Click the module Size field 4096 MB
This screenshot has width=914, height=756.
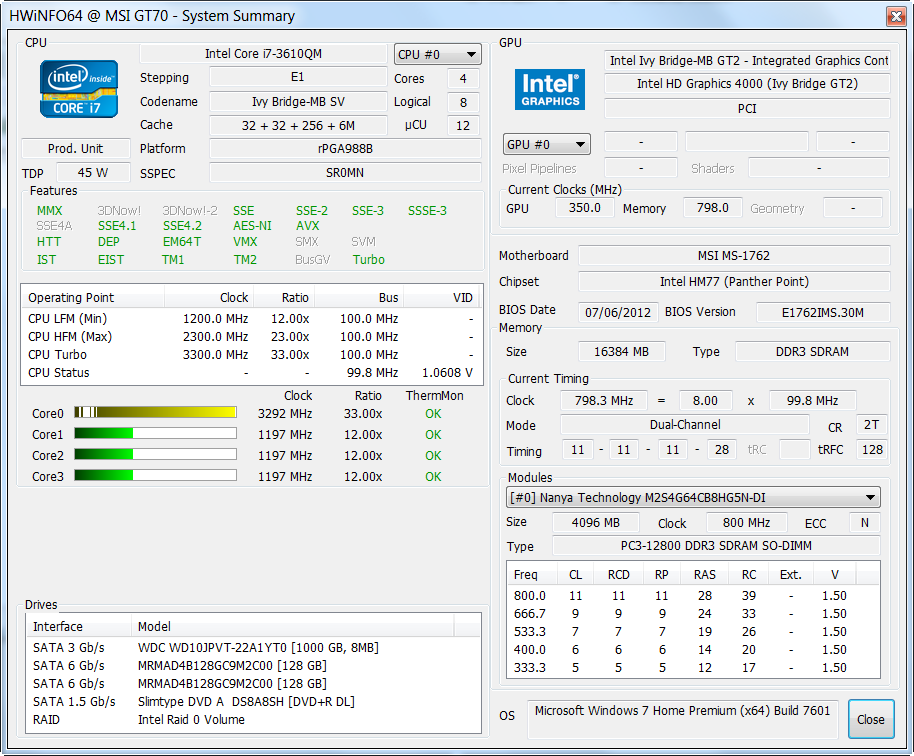596,522
